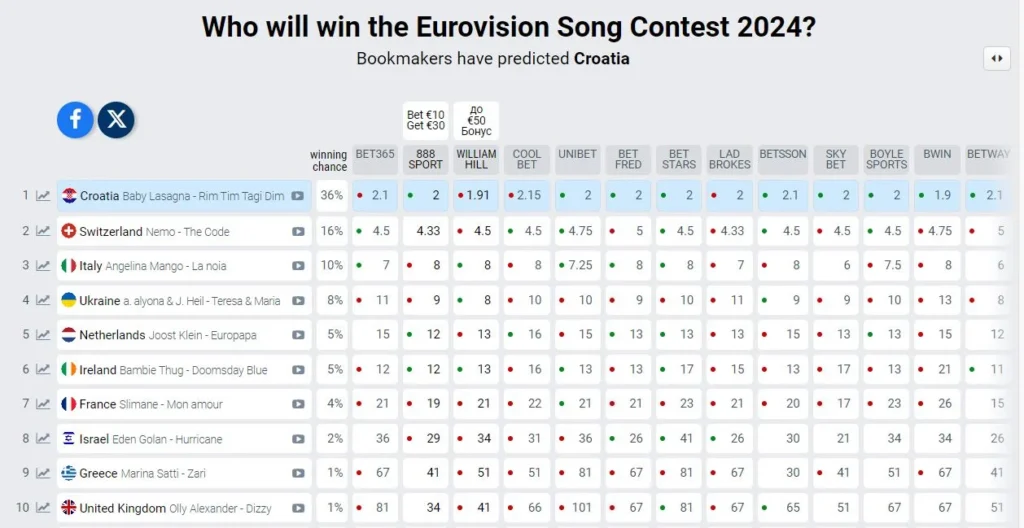The width and height of the screenshot is (1024, 528).
Task: Open the odds history chart for Greece
Action: pyautogui.click(x=44, y=473)
